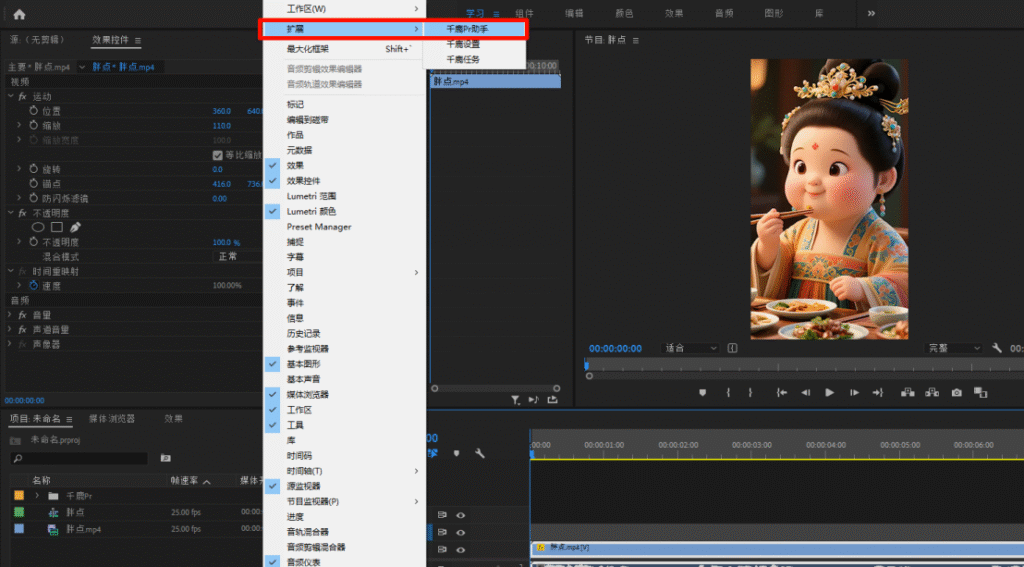Screen dimensions: 1024x567
Task: Click the Home icon at top left
Action: (x=19, y=14)
